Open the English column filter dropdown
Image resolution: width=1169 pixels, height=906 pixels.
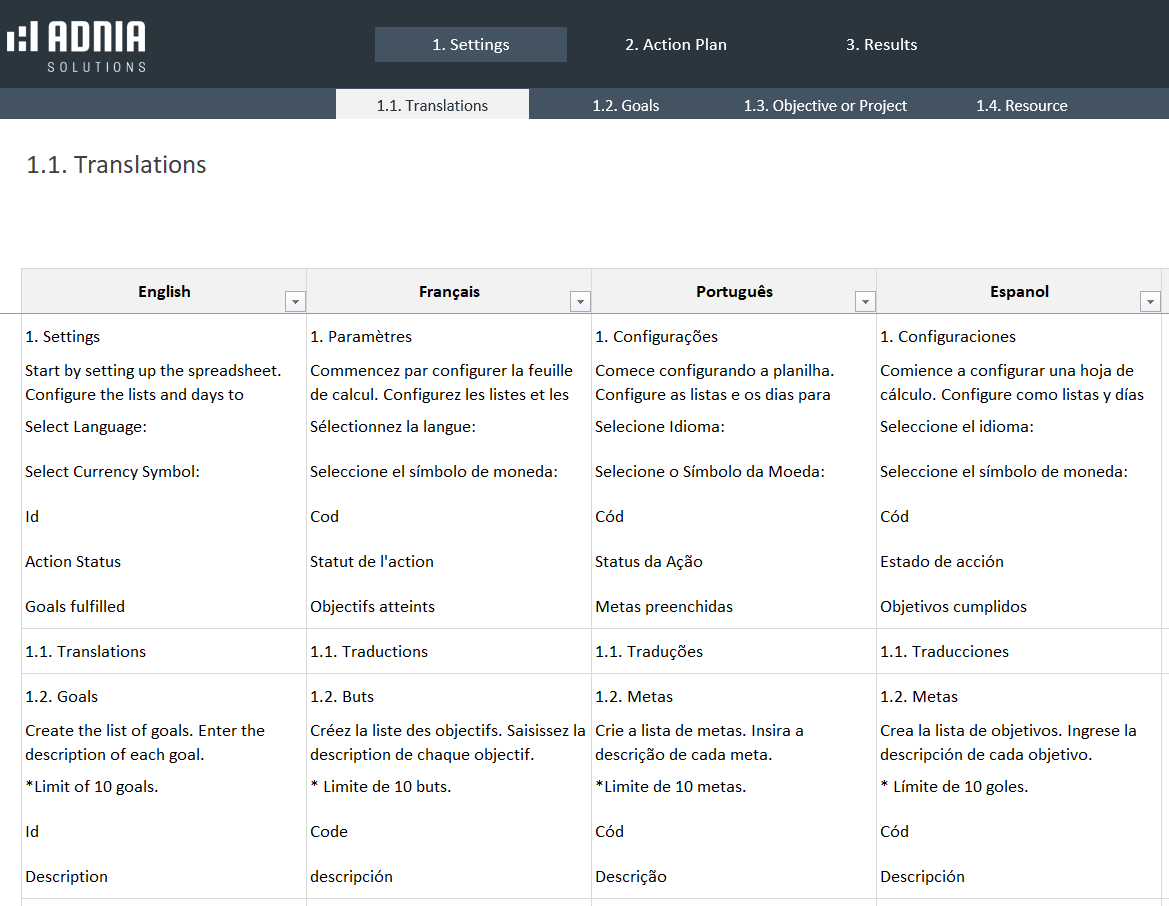point(295,302)
